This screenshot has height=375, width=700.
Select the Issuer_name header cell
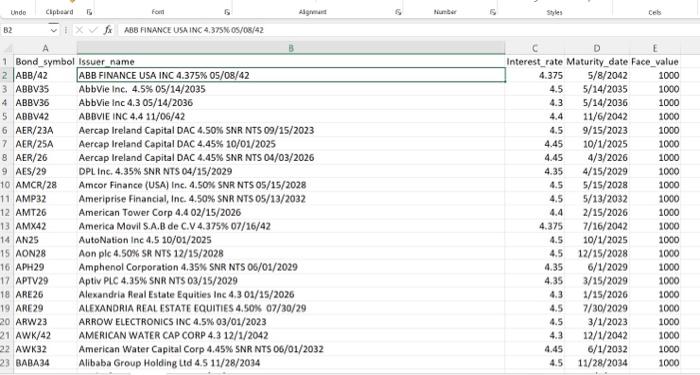(x=291, y=62)
